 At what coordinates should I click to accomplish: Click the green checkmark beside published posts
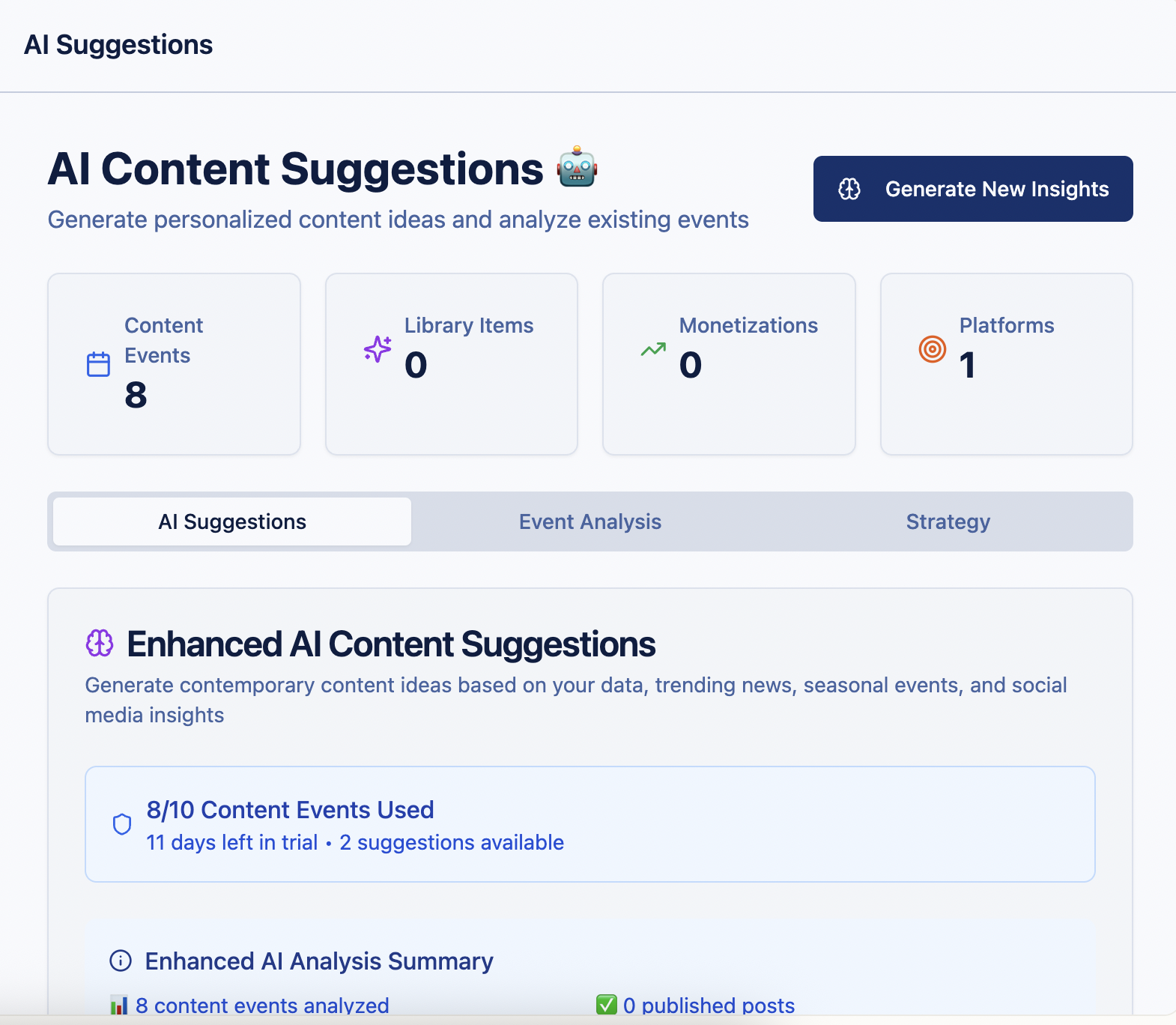coord(606,1005)
